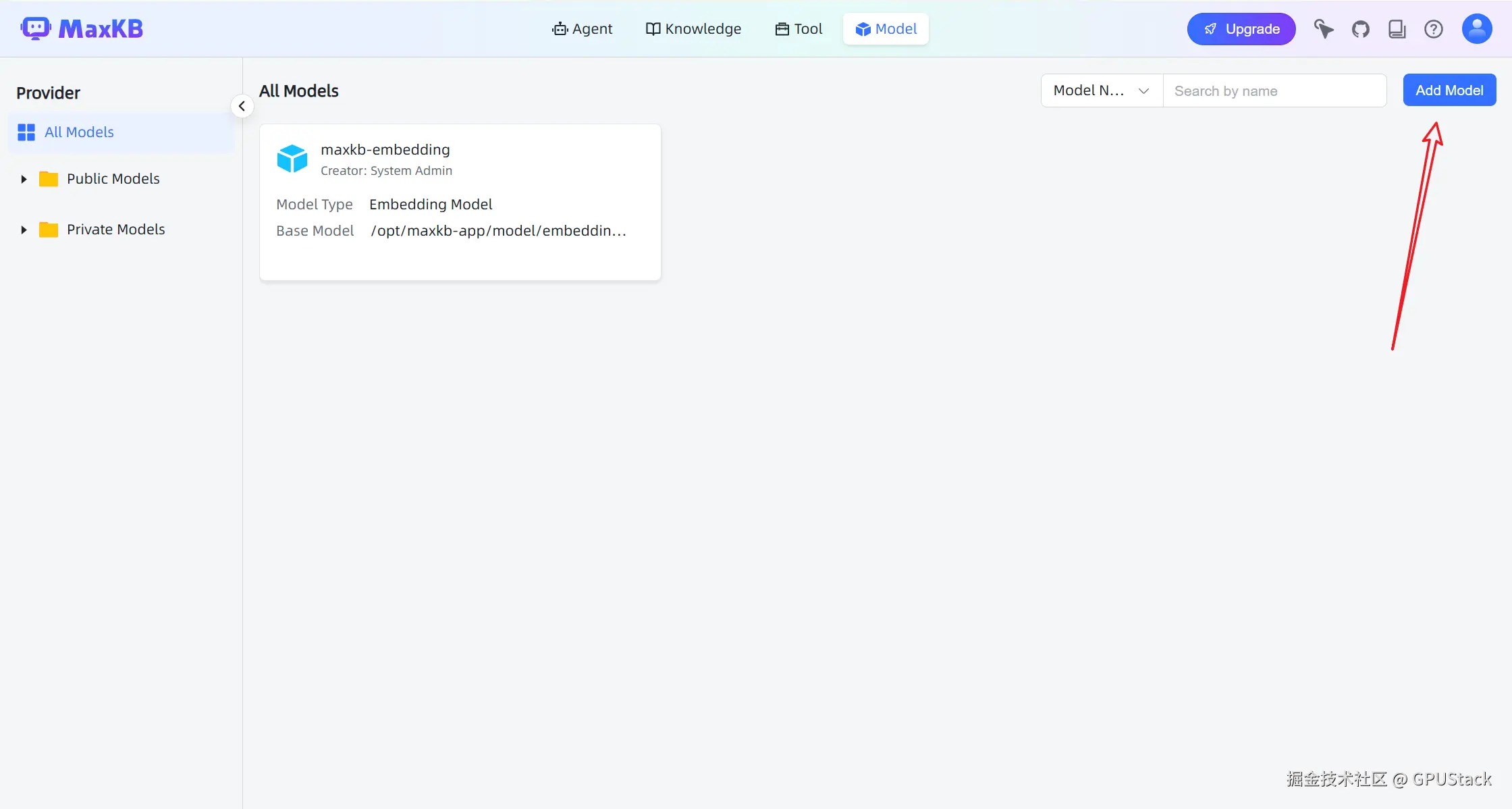
Task: Open the documentation book icon
Action: [1397, 29]
